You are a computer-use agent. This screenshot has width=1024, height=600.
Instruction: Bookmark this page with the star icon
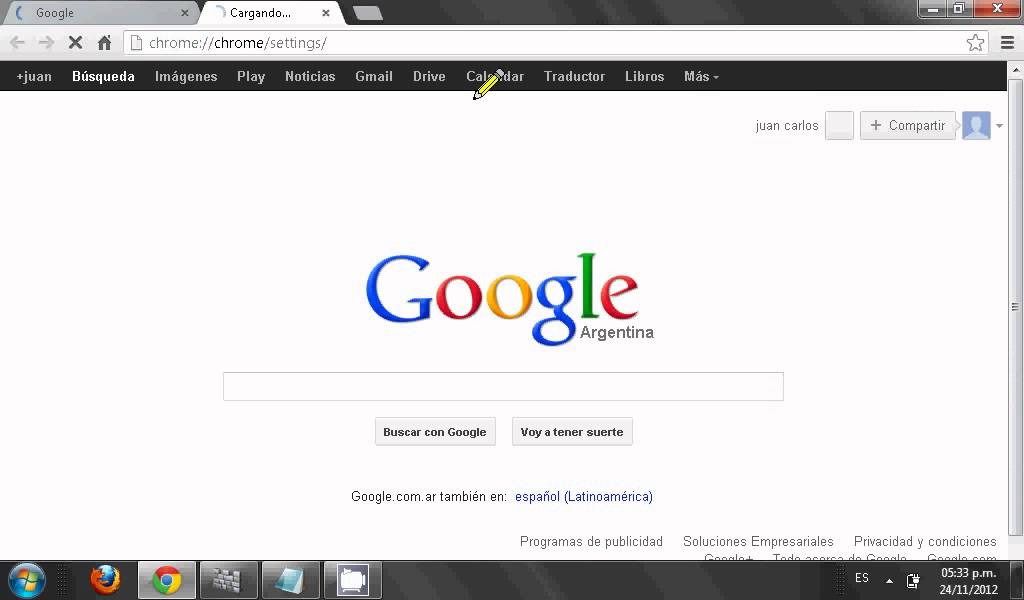975,43
